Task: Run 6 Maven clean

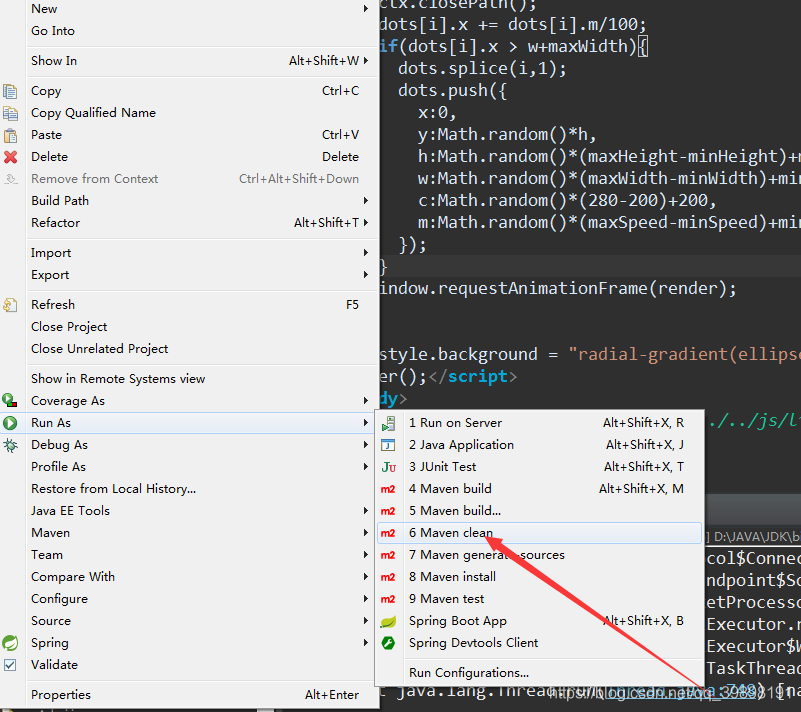Action: tap(539, 533)
